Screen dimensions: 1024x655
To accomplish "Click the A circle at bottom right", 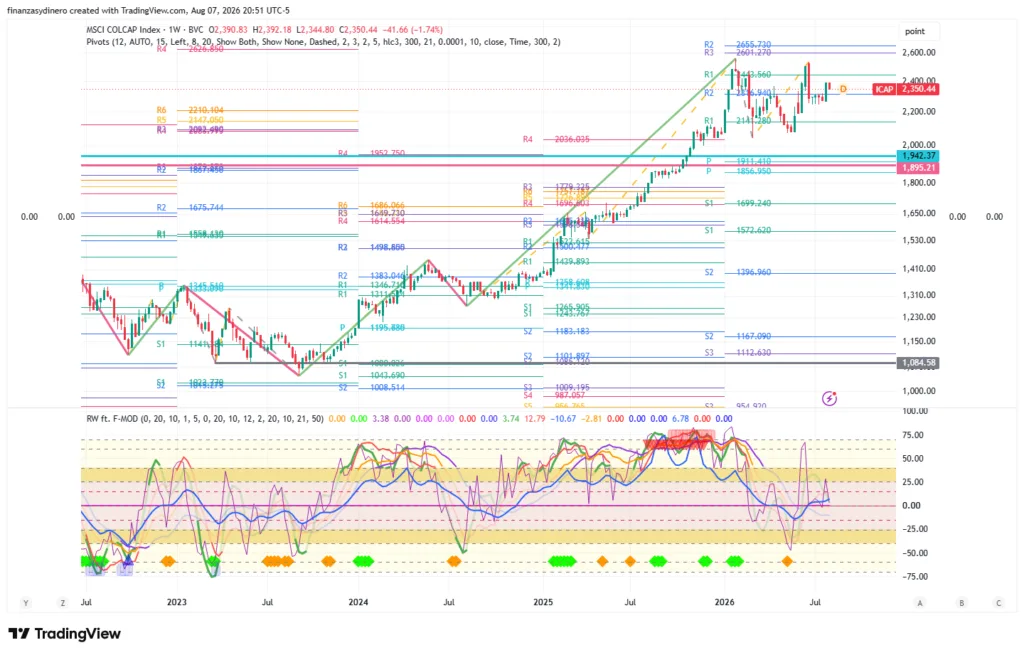I will (920, 603).
